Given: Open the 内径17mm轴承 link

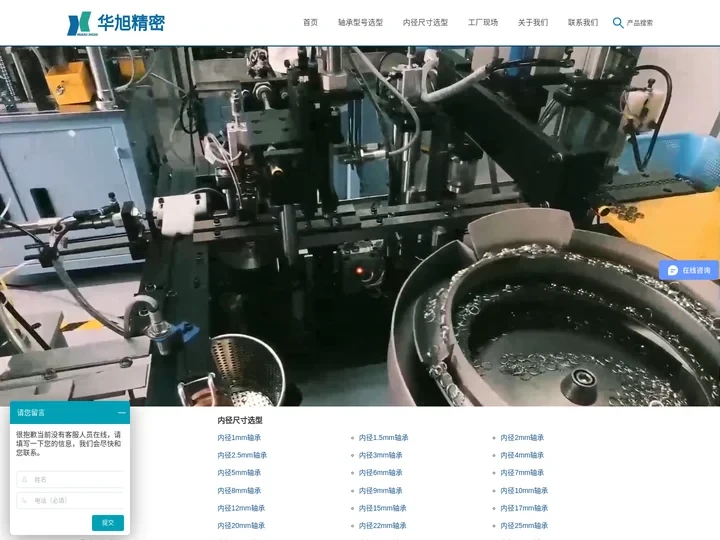Looking at the screenshot, I should [524, 508].
